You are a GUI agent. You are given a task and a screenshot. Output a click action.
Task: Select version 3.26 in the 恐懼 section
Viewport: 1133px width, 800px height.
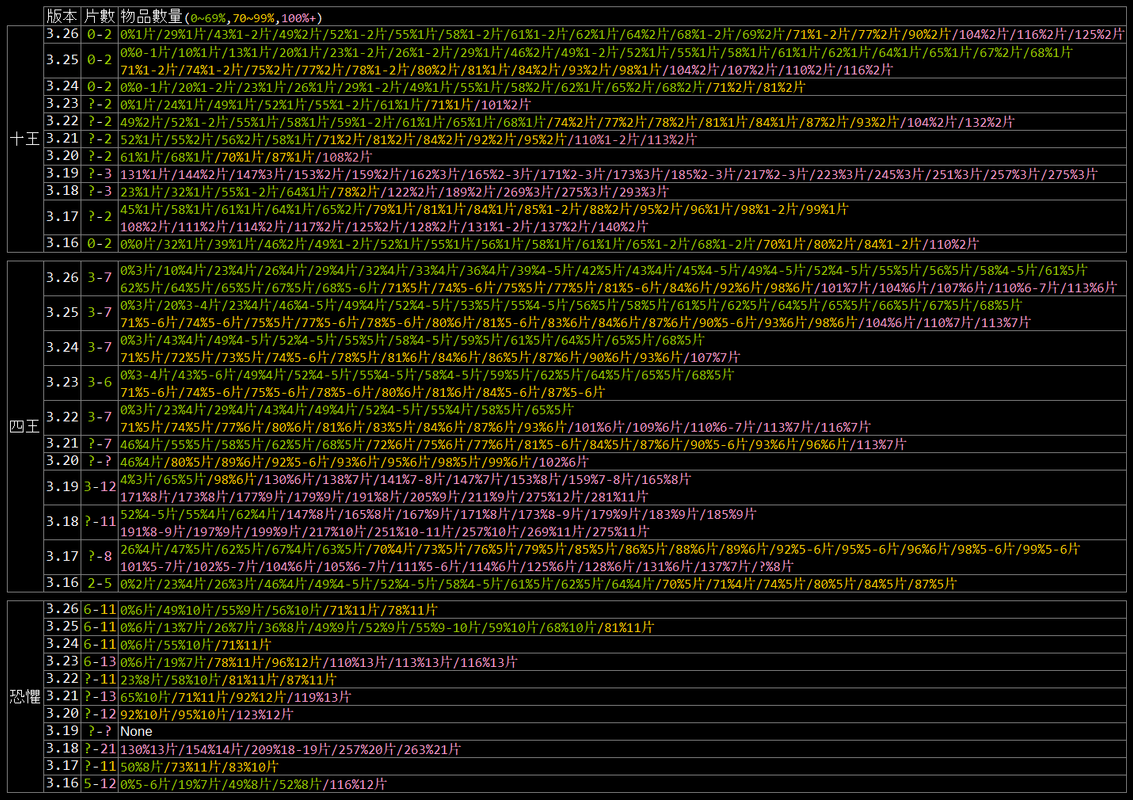tap(62, 609)
